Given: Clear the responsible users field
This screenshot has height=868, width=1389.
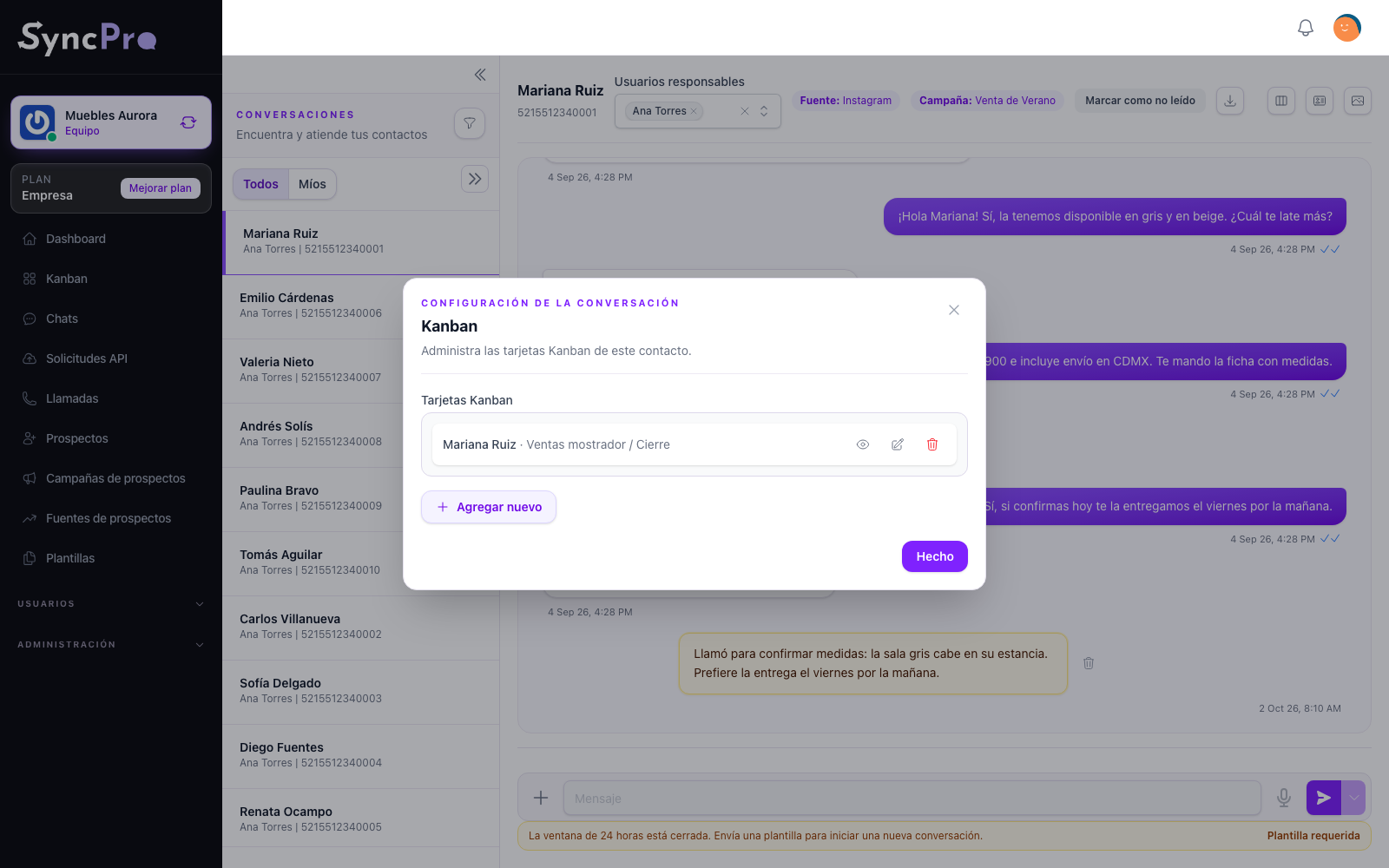Looking at the screenshot, I should pyautogui.click(x=744, y=111).
